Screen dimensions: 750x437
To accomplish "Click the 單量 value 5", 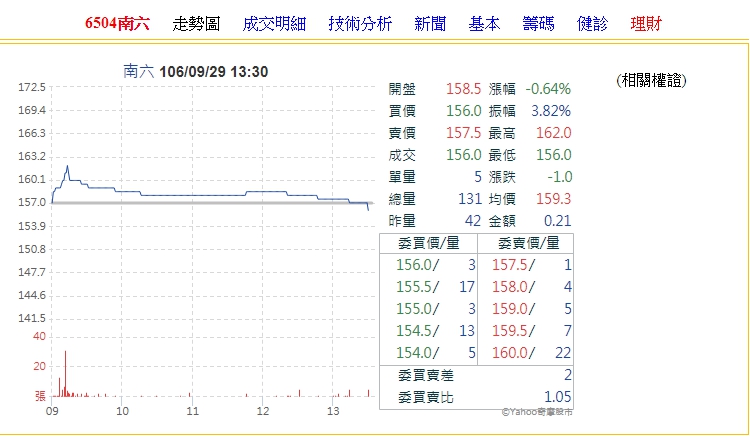I will (x=477, y=177).
